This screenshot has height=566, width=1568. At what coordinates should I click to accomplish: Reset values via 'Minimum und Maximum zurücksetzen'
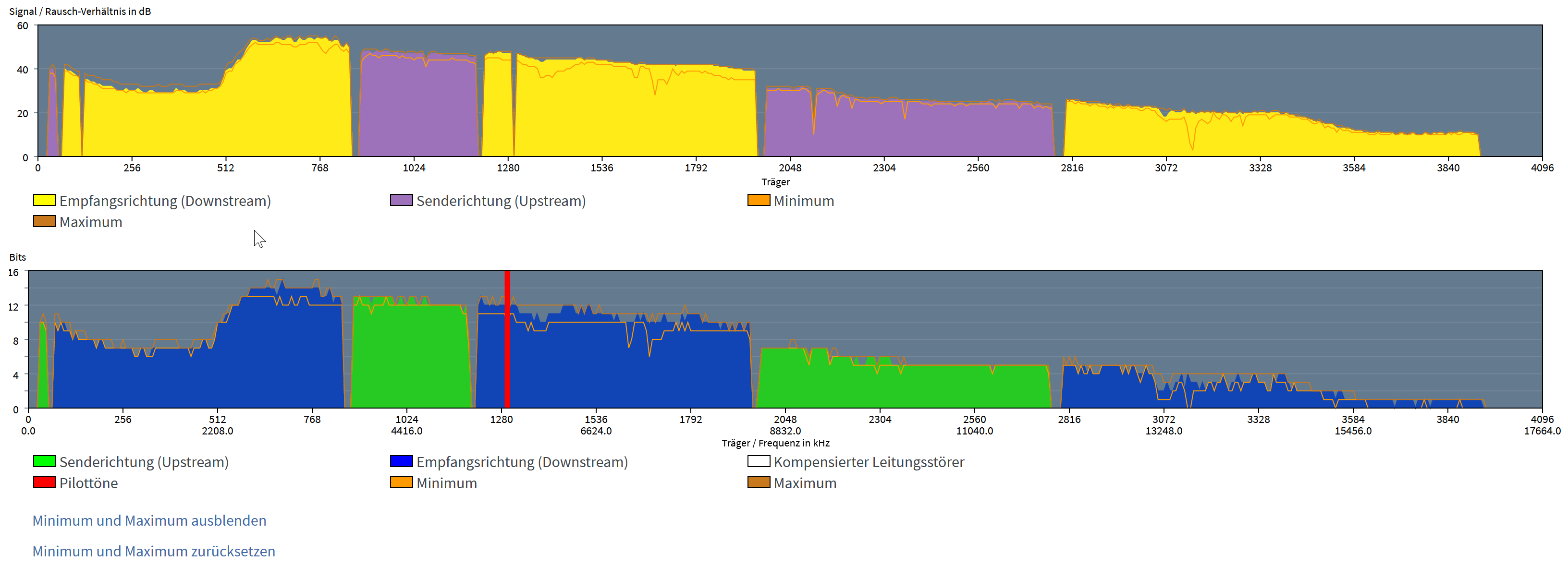(x=153, y=552)
